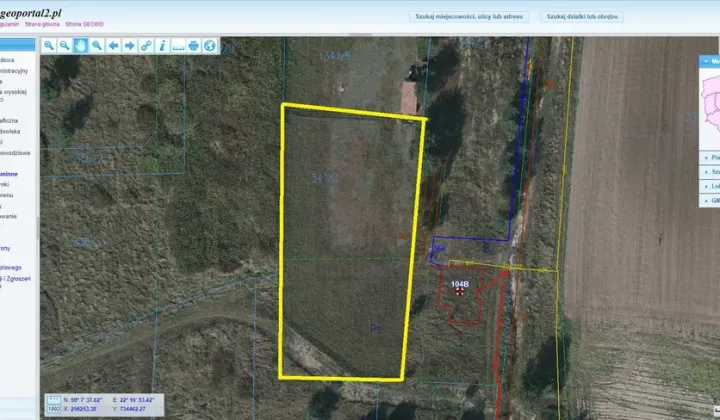Expand the 'GM...' panel on the right
The image size is (720, 420).
coord(709,201)
